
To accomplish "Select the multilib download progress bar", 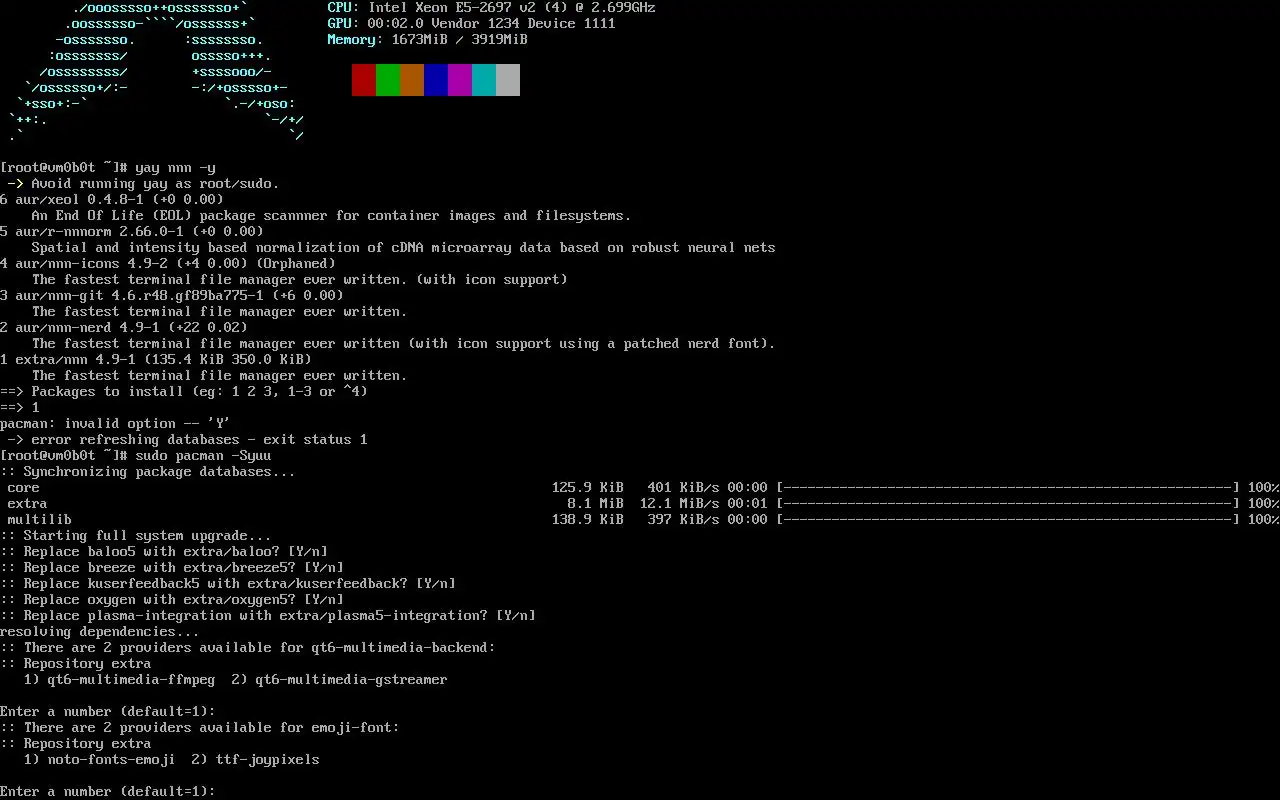I will pyautogui.click(x=1008, y=520).
